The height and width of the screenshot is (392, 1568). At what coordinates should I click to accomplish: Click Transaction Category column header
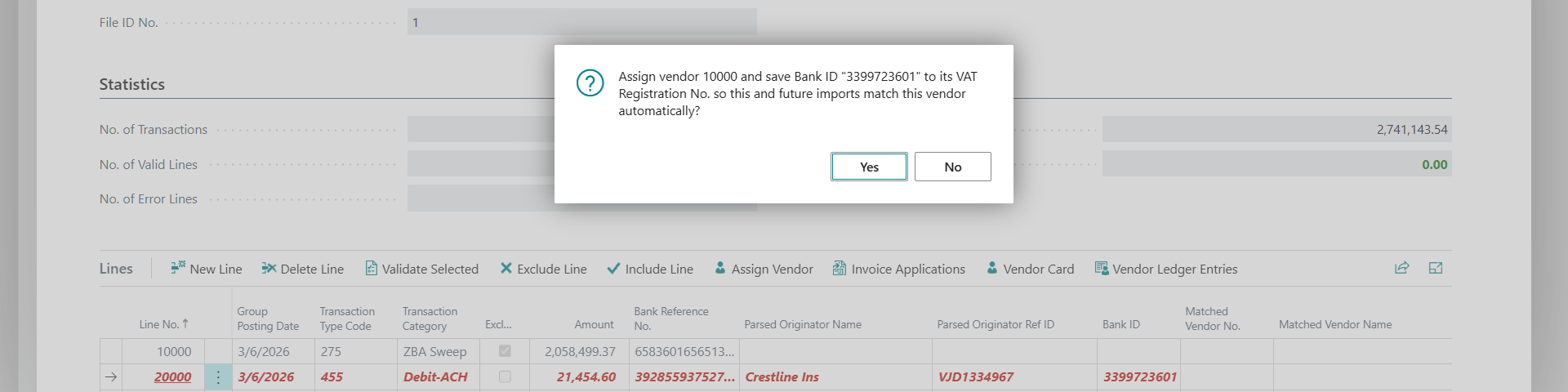(430, 318)
